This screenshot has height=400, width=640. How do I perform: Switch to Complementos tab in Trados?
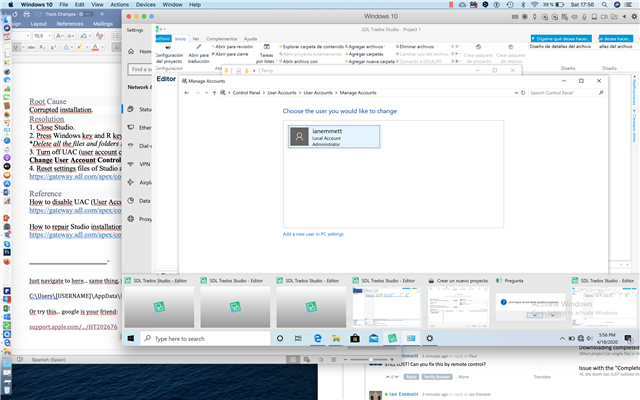(221, 39)
